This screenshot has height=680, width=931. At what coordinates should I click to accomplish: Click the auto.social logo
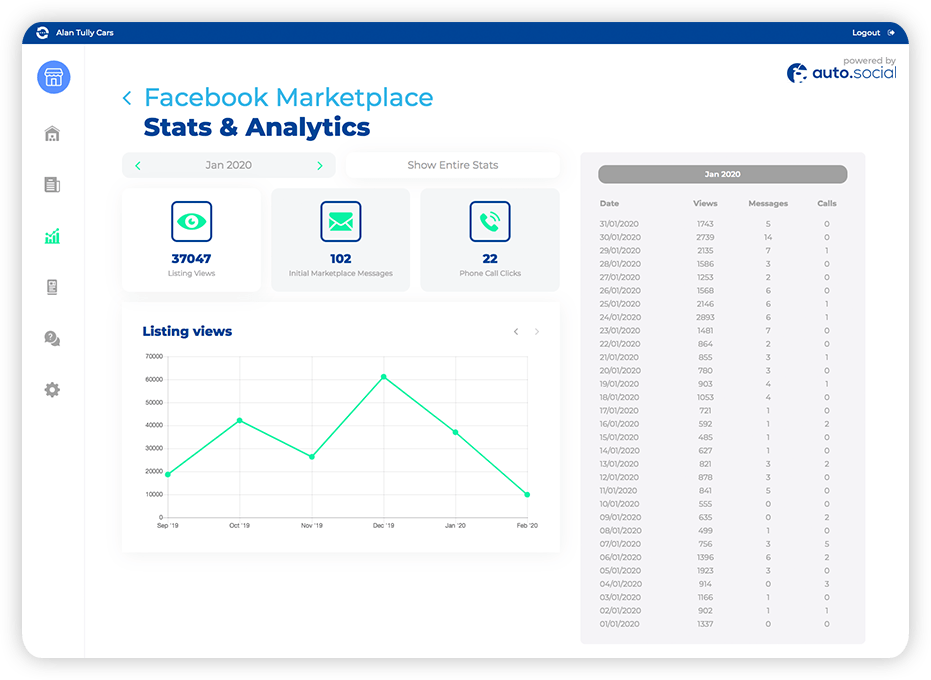(841, 70)
